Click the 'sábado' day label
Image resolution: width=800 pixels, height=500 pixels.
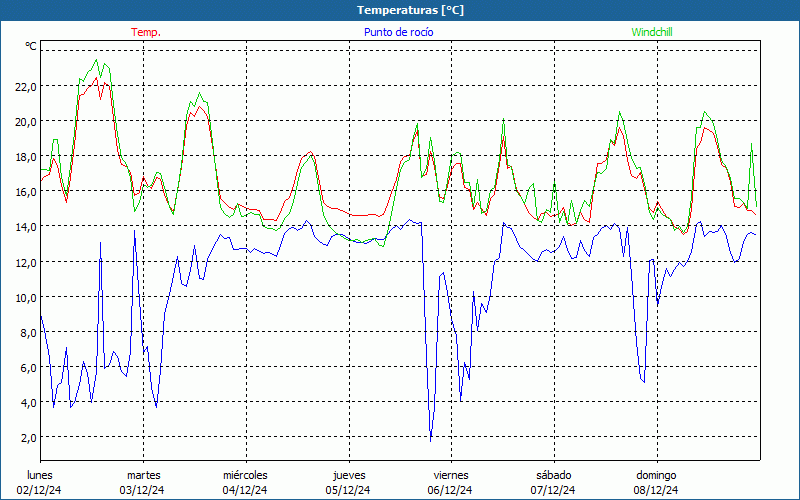pos(554,475)
